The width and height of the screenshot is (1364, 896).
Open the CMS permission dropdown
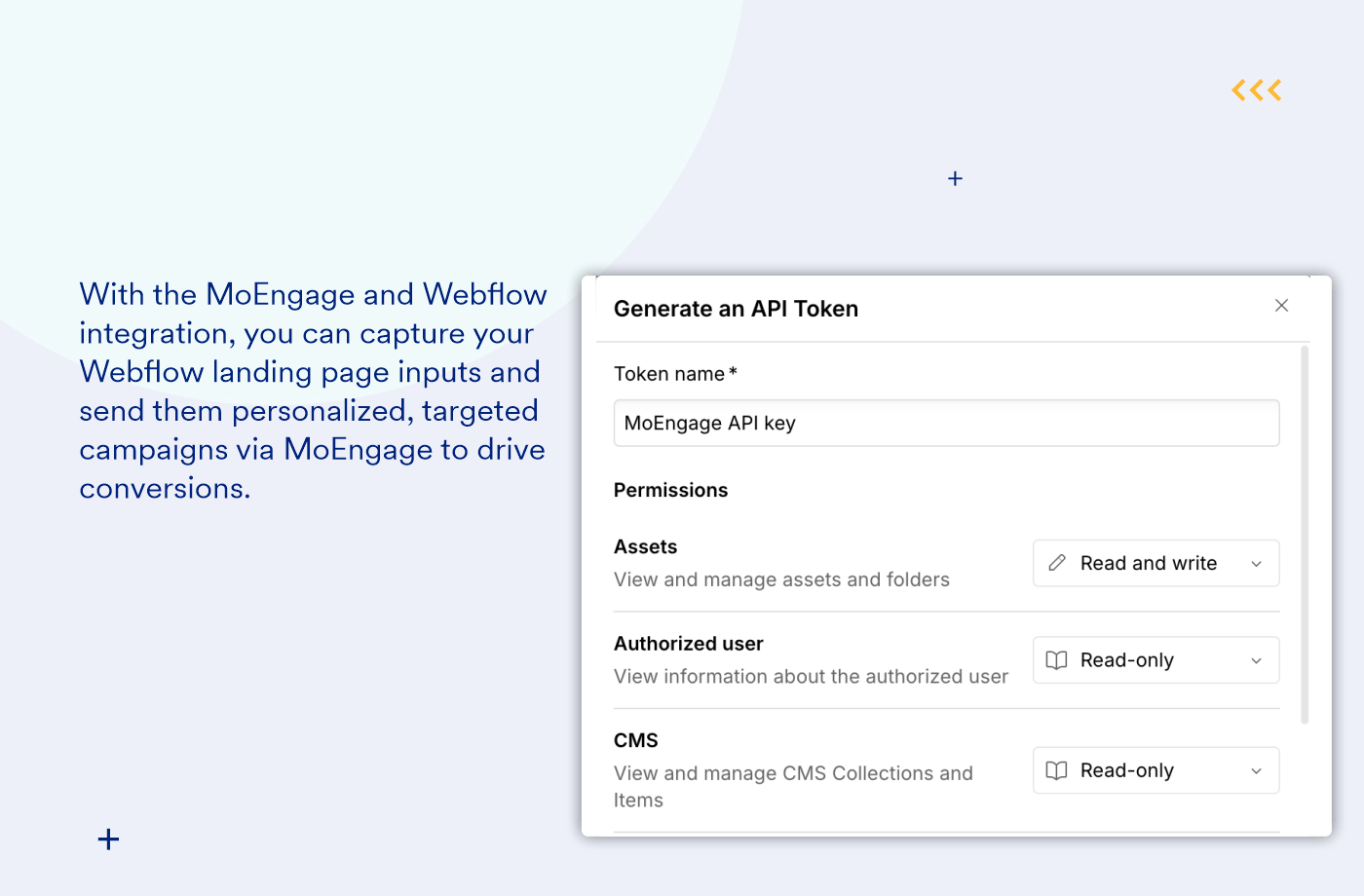coord(1156,770)
